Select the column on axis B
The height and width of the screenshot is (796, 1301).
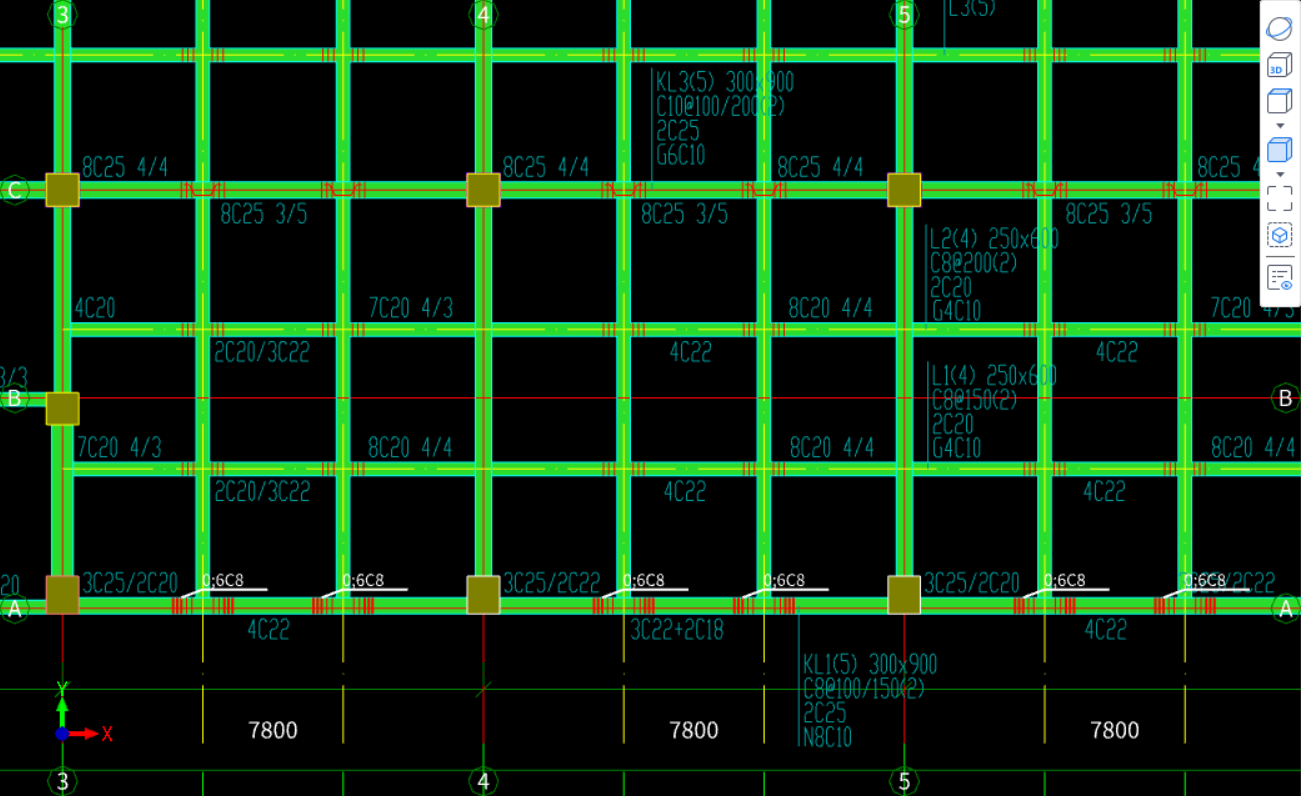62,408
